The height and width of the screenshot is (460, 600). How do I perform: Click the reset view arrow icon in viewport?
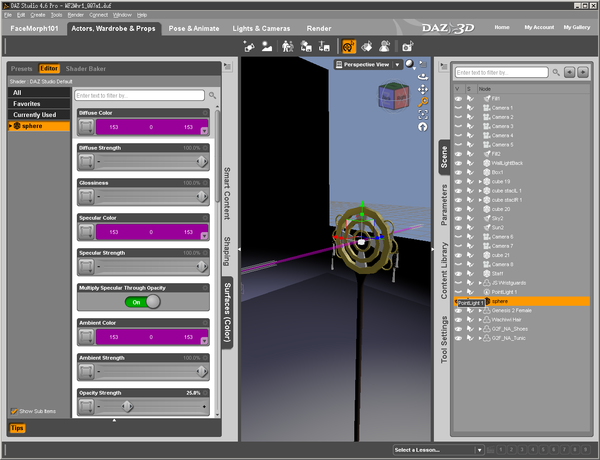pos(423,127)
